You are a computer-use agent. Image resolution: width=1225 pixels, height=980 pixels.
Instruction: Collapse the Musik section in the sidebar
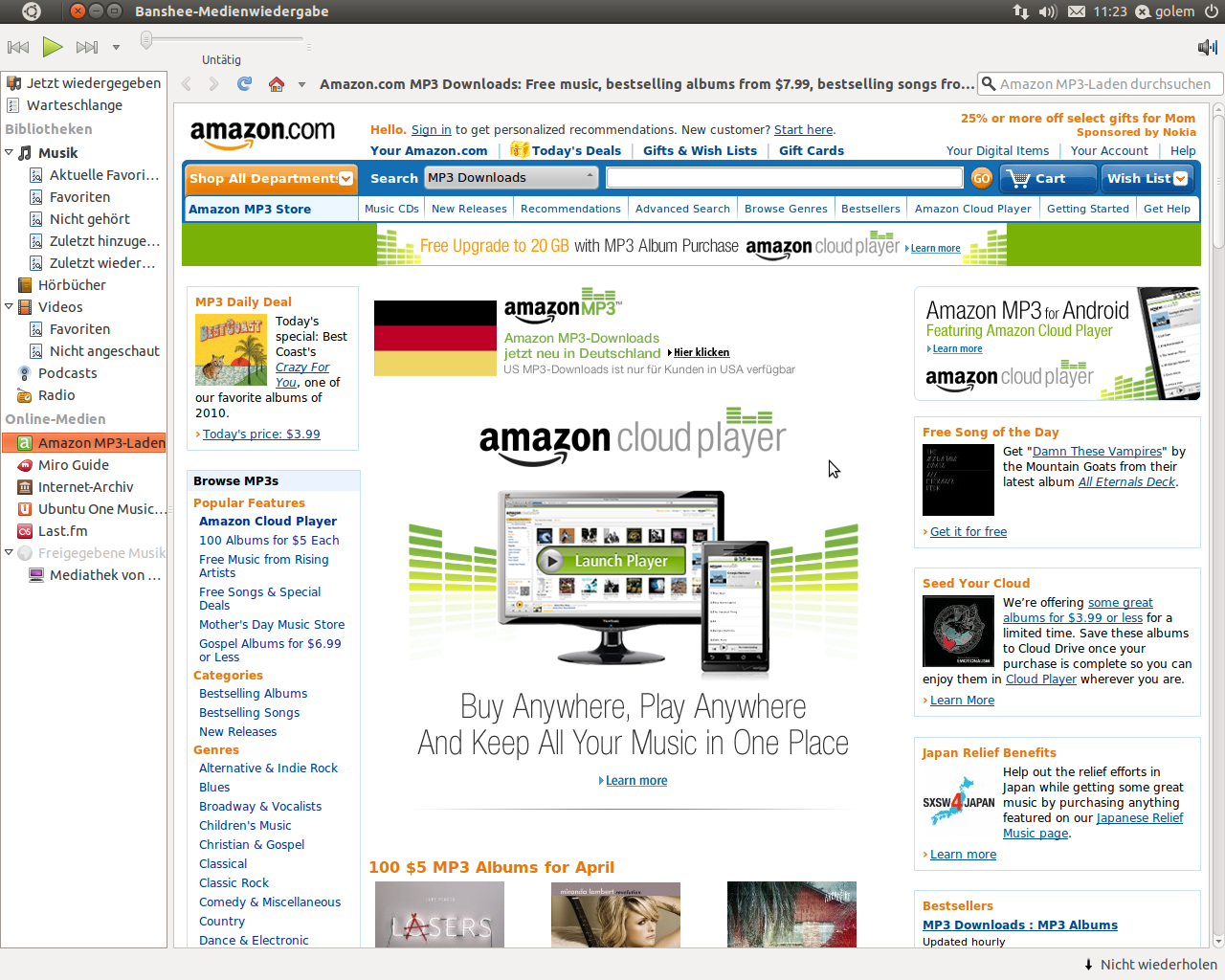(x=8, y=152)
